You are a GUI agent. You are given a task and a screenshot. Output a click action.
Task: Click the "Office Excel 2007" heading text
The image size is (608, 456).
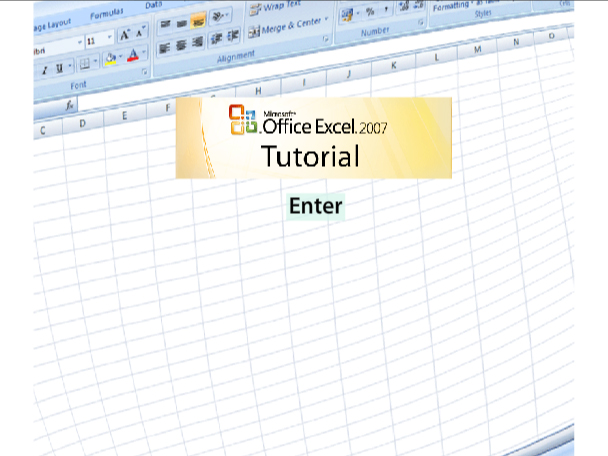click(x=325, y=127)
